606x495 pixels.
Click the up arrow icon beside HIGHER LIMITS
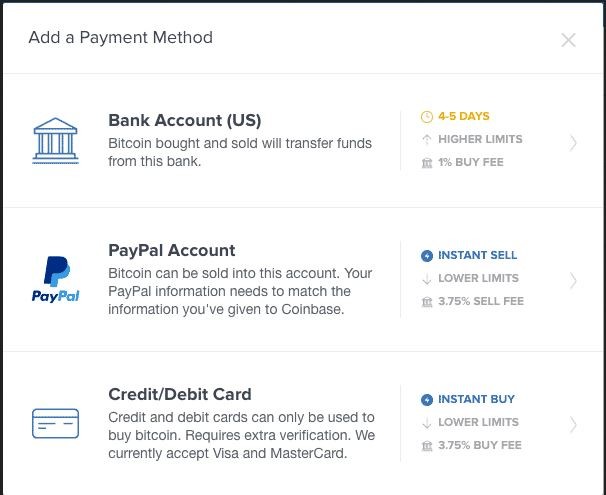point(427,139)
